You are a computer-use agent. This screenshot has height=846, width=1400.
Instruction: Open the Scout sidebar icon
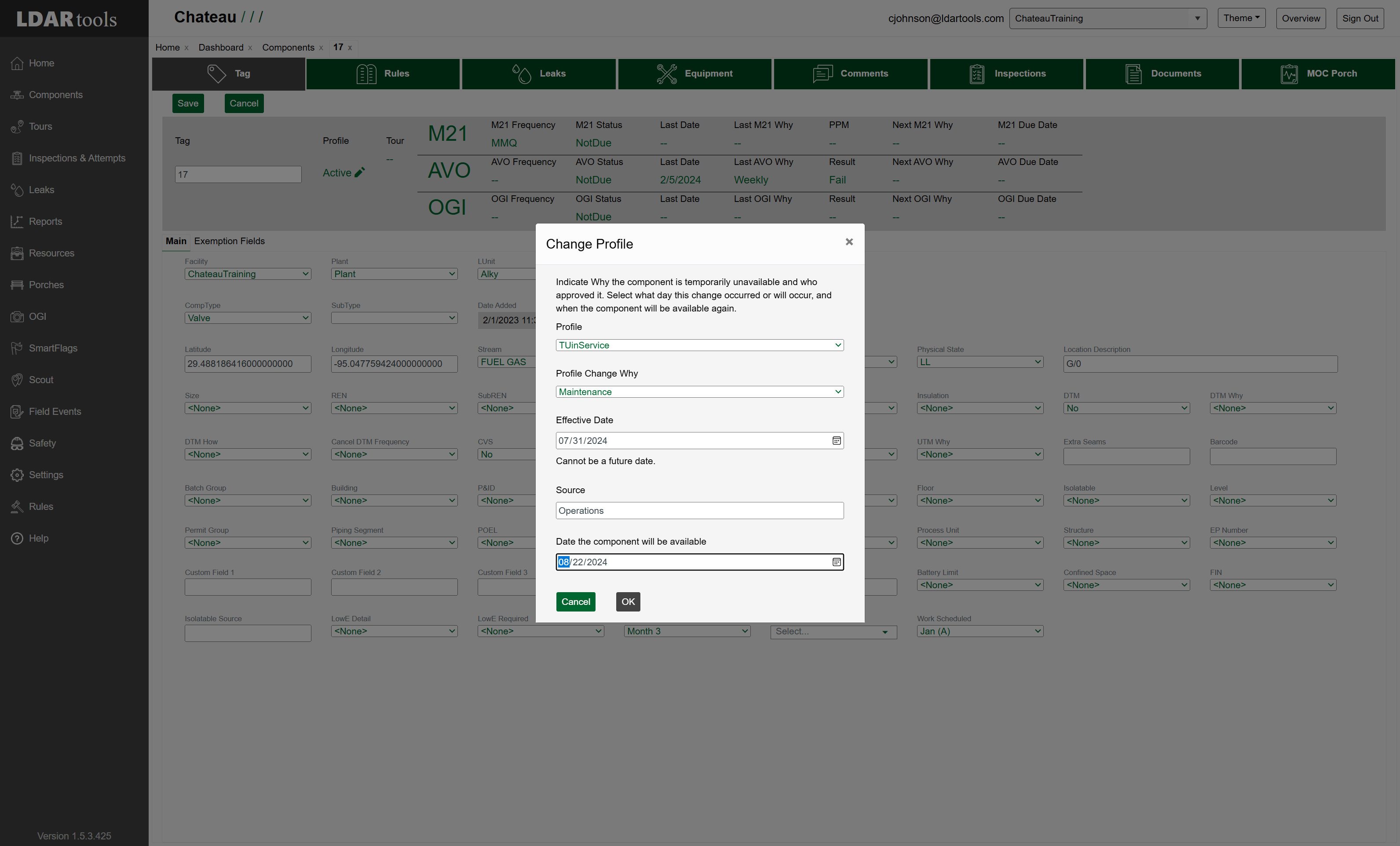(17, 380)
